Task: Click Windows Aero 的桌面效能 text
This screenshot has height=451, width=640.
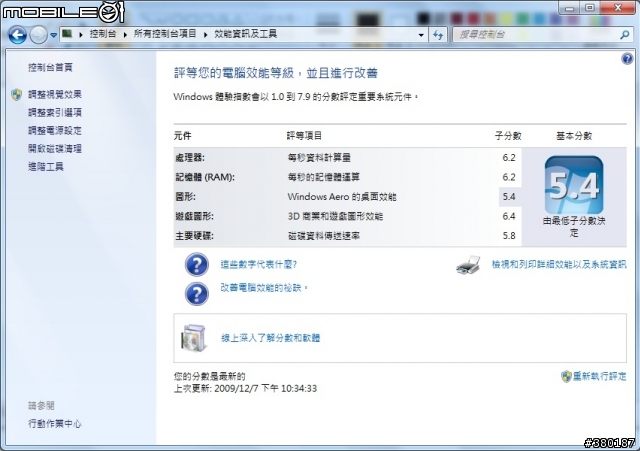Action: [342, 197]
